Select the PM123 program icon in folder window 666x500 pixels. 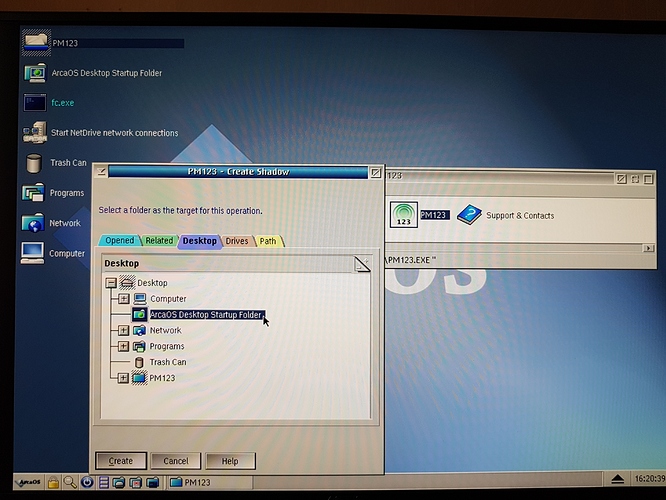(x=404, y=215)
